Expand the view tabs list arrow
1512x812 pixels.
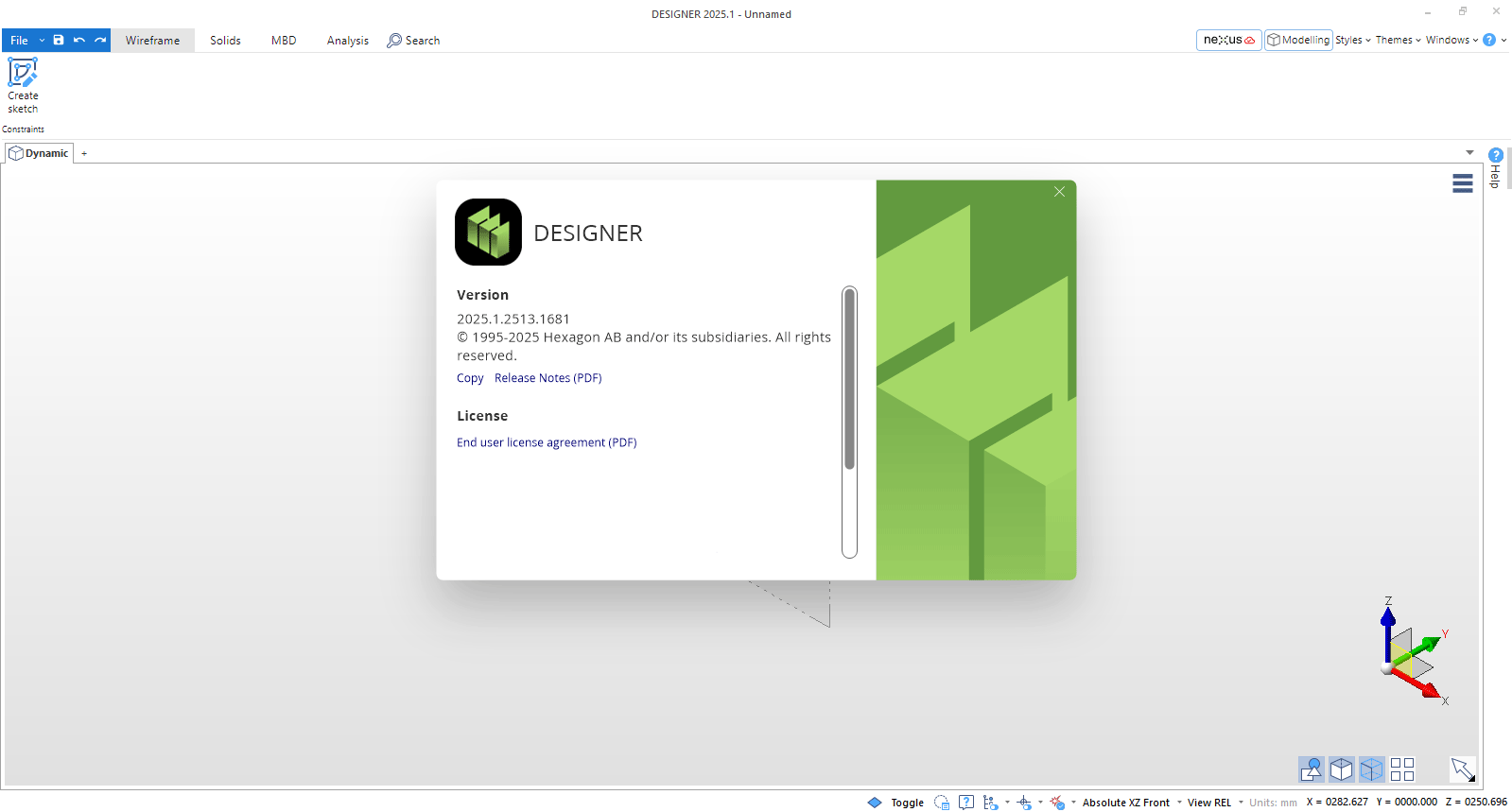point(1469,152)
